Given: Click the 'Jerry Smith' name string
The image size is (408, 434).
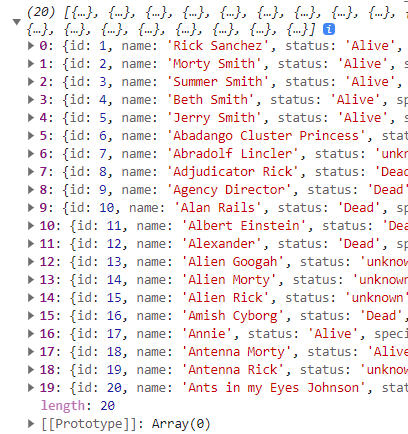Looking at the screenshot, I should [x=214, y=118].
